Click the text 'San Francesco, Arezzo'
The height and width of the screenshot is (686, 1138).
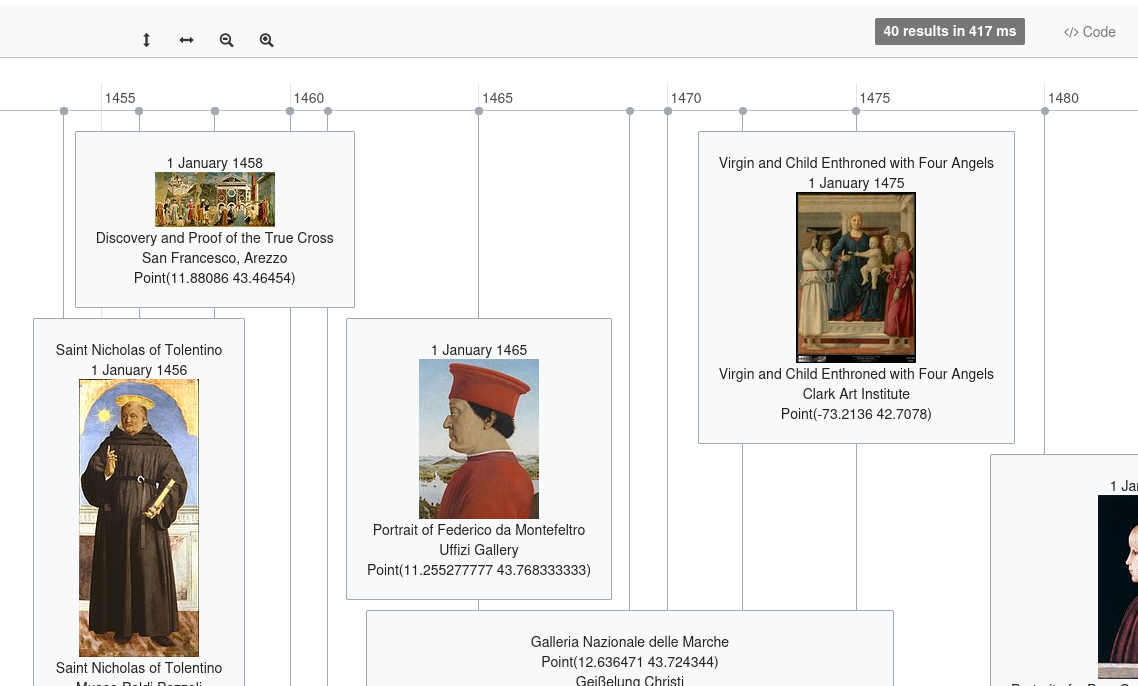215,258
